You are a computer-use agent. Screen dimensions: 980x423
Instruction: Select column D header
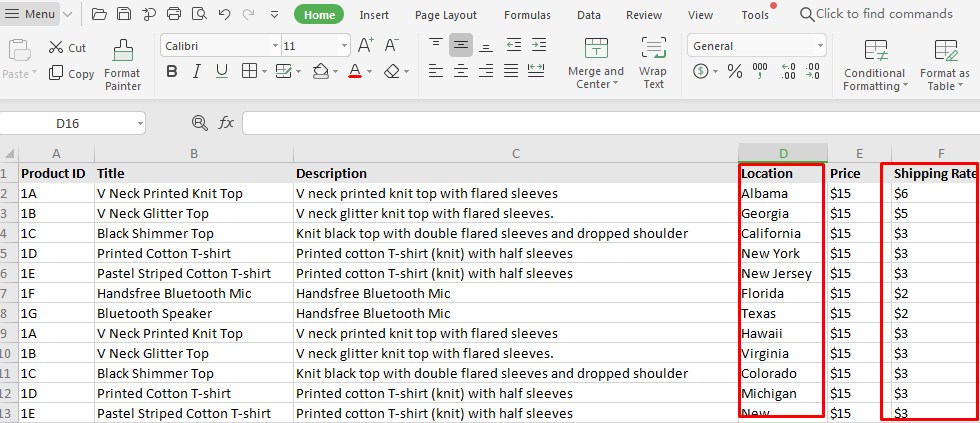click(x=783, y=153)
